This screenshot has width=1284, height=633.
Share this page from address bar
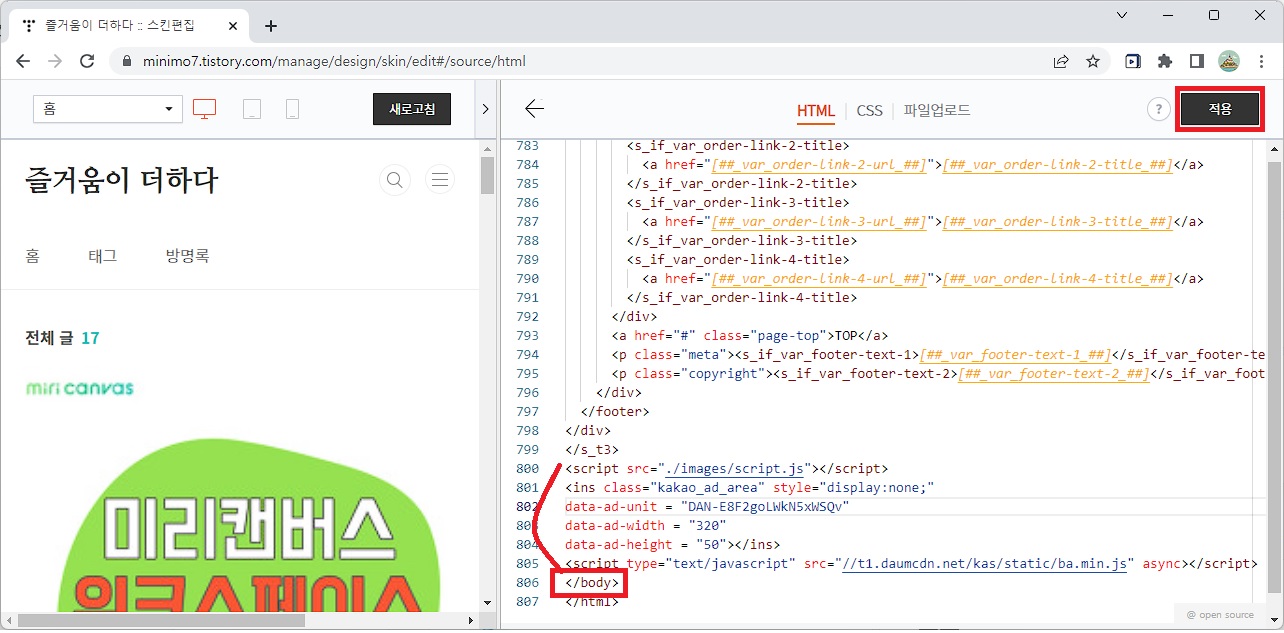[1061, 61]
